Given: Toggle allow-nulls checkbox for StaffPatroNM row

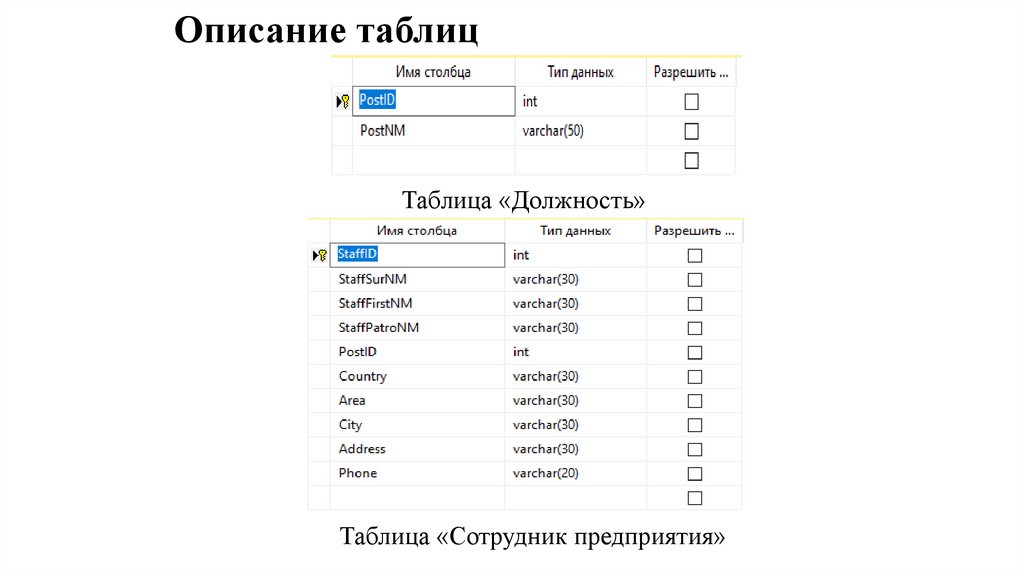Looking at the screenshot, I should click(x=695, y=328).
